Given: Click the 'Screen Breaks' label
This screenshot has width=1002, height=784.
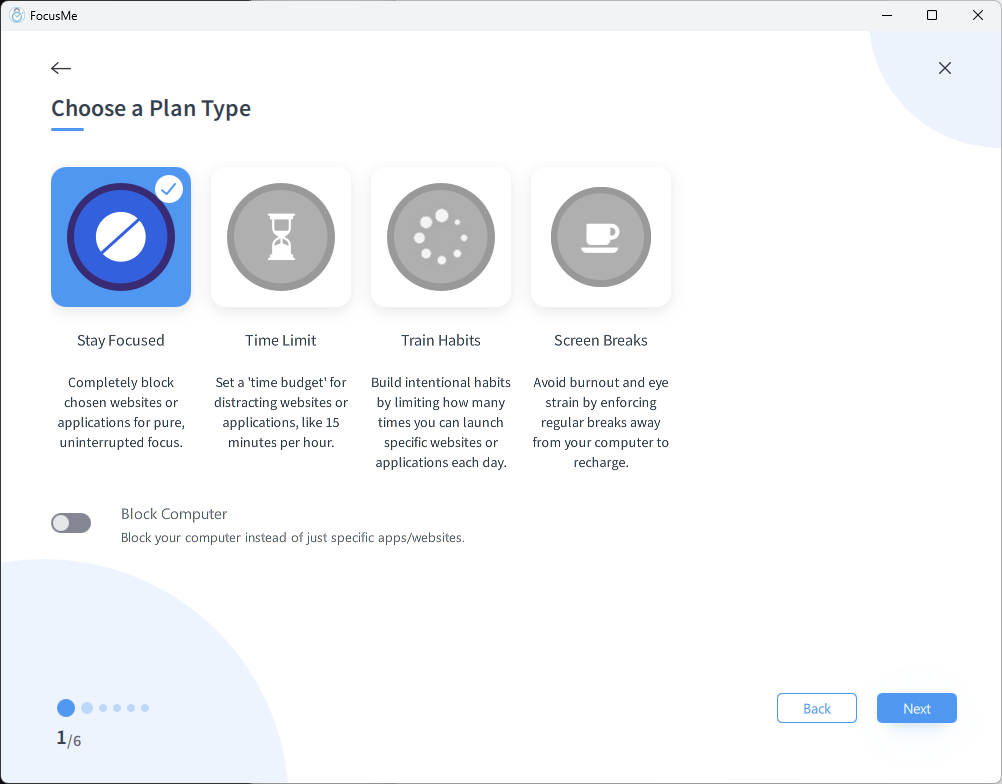Looking at the screenshot, I should (601, 341).
